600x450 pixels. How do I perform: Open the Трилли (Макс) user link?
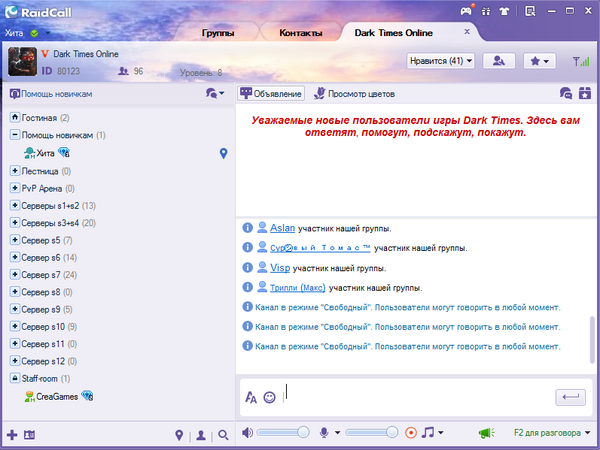pos(298,288)
